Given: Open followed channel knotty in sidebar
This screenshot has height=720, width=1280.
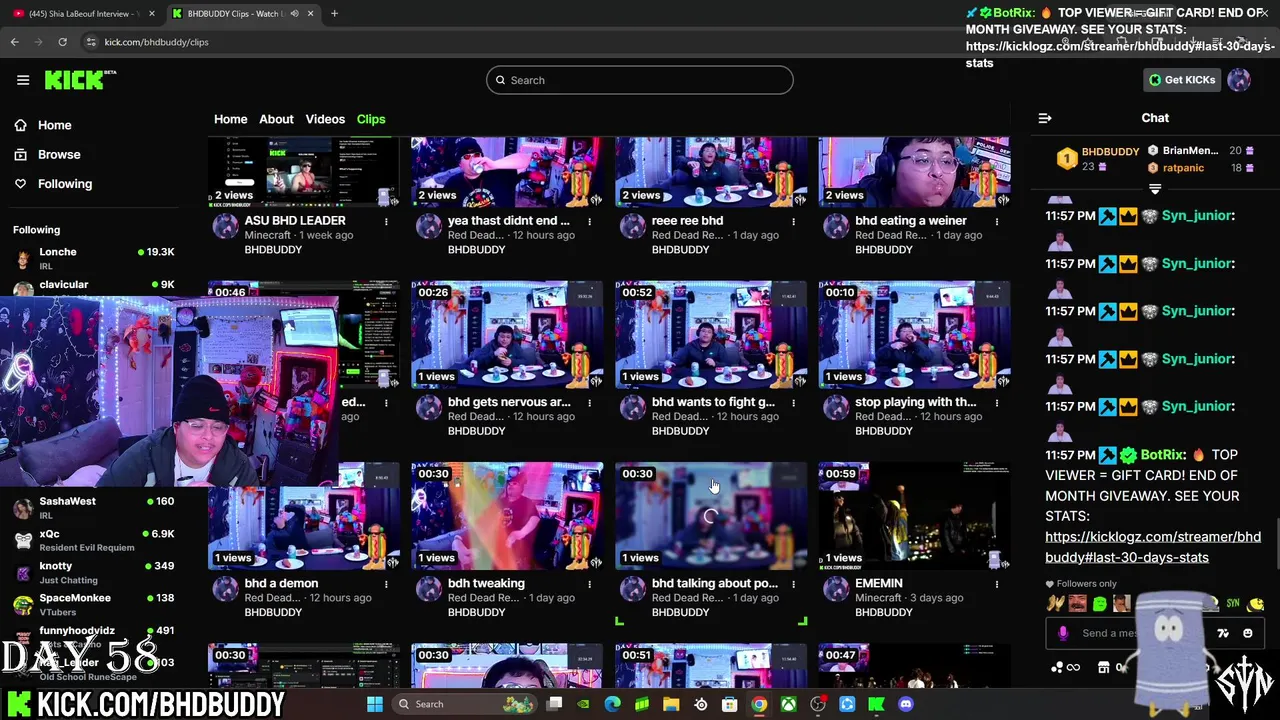Looking at the screenshot, I should click(93, 573).
